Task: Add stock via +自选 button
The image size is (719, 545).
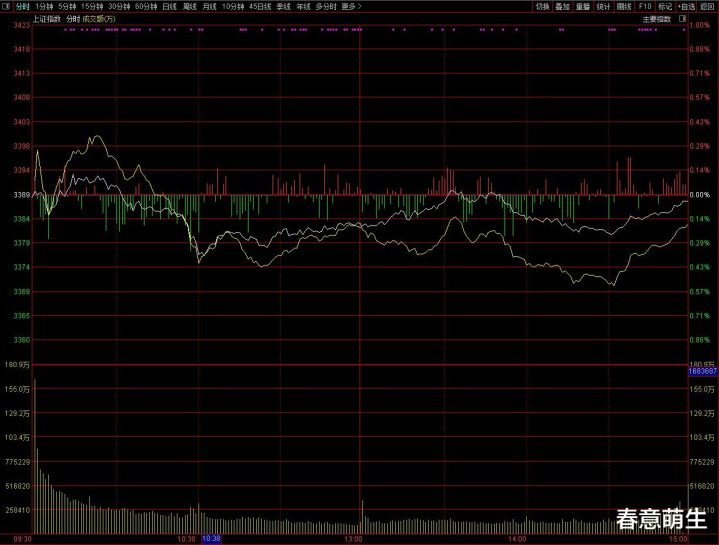Action: click(686, 6)
